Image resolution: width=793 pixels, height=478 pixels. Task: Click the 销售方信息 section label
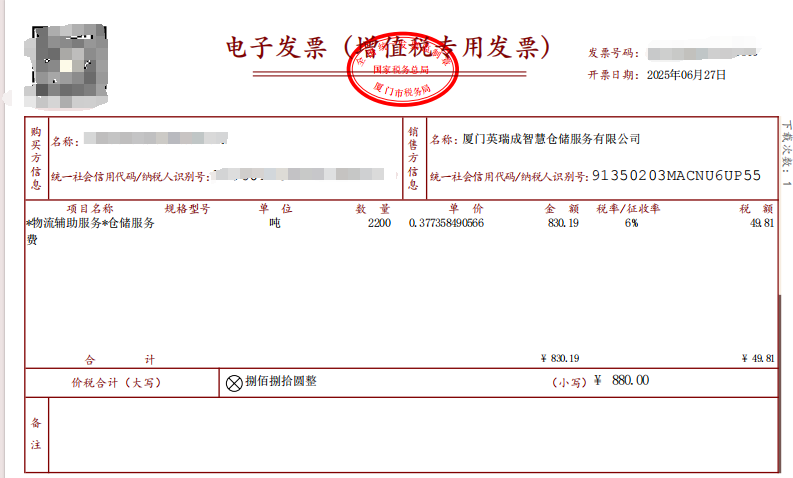coord(412,157)
